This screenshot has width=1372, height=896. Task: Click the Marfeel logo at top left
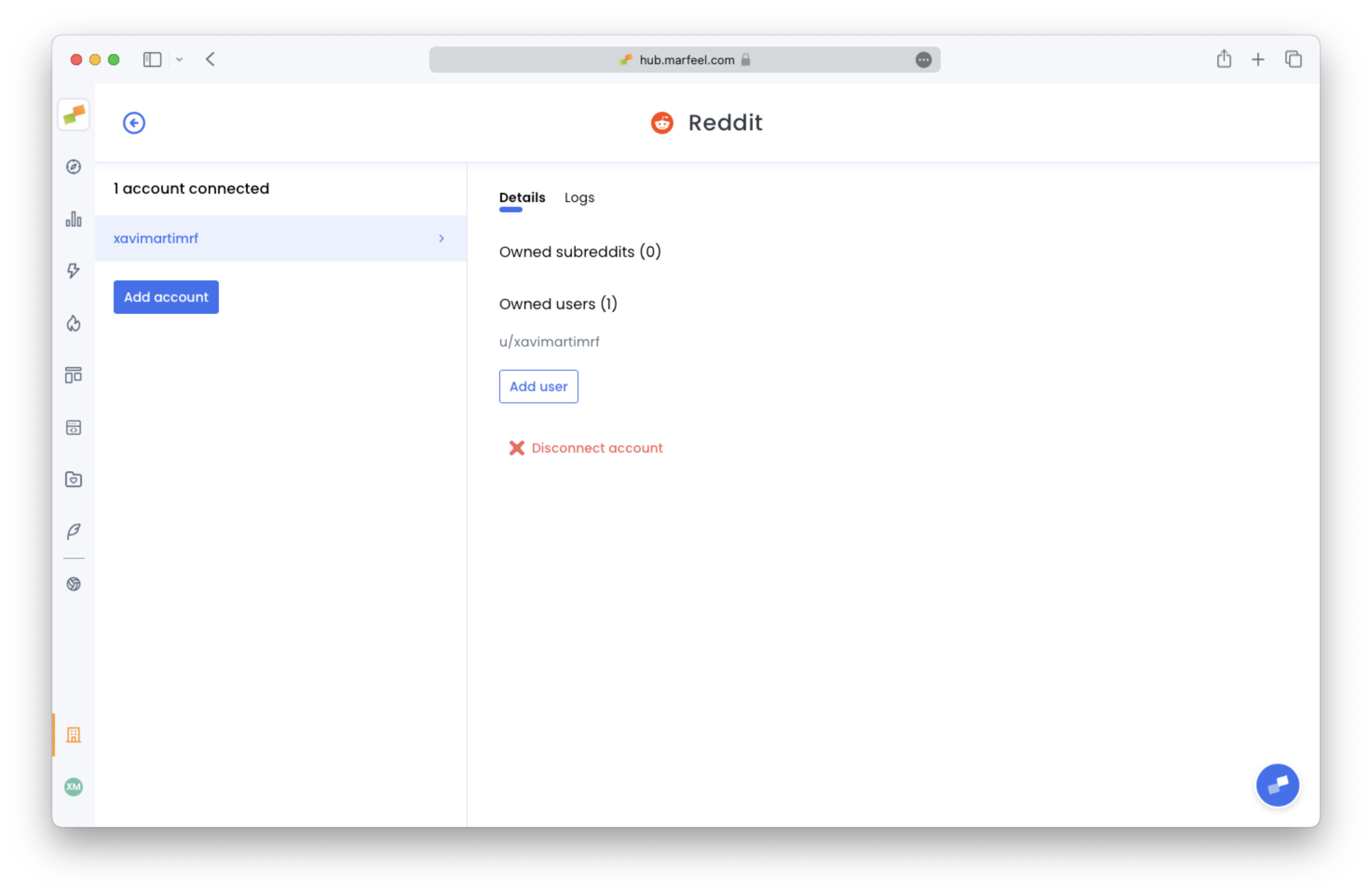[x=73, y=115]
